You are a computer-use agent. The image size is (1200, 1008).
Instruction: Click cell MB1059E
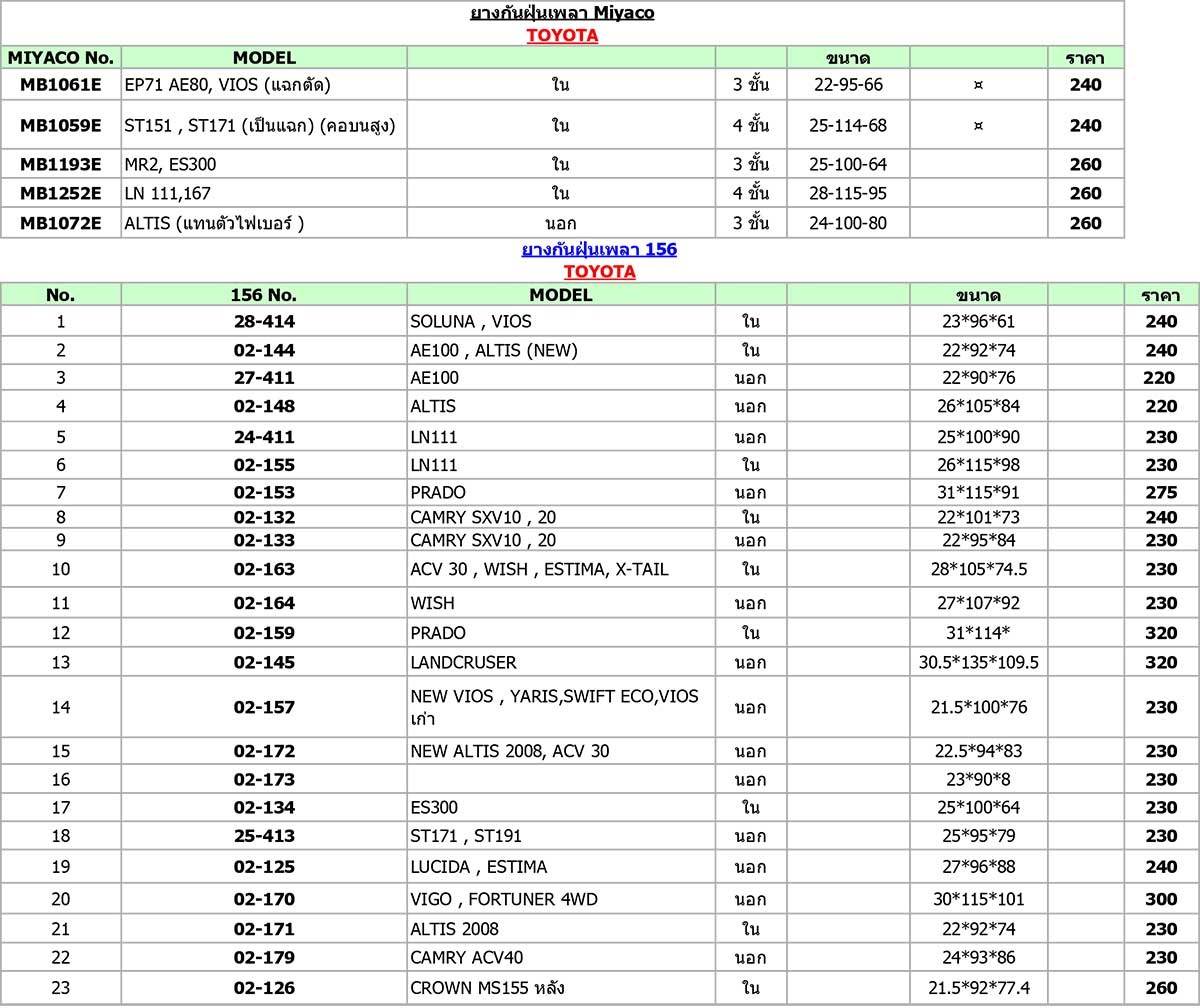pyautogui.click(x=61, y=125)
